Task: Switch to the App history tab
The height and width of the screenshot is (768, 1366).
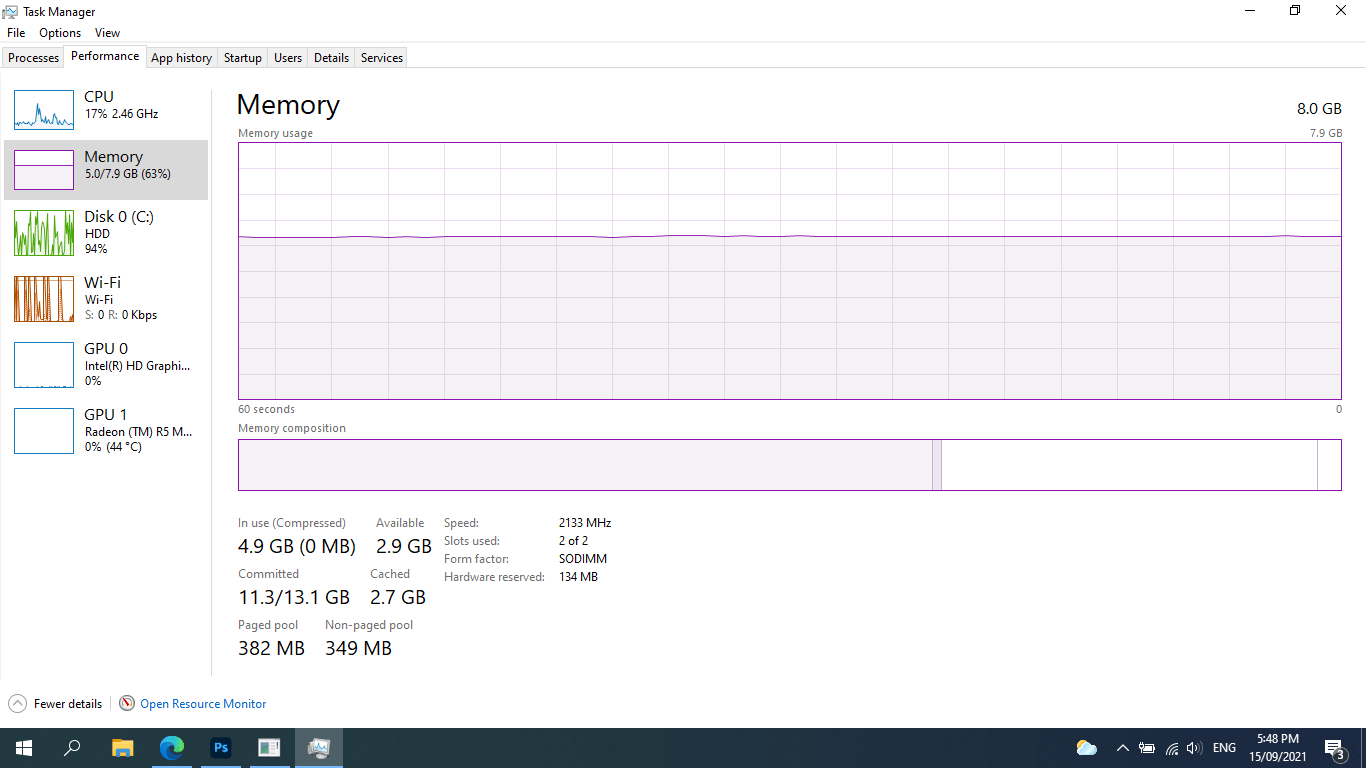Action: (181, 58)
